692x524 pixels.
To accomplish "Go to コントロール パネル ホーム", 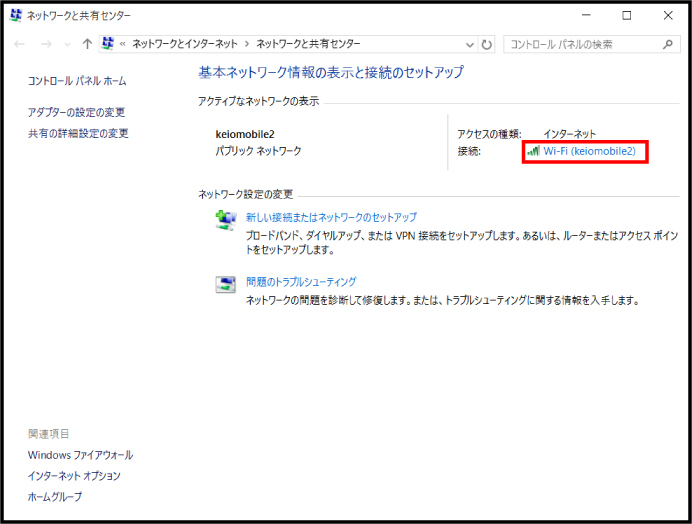I will pyautogui.click(x=77, y=80).
